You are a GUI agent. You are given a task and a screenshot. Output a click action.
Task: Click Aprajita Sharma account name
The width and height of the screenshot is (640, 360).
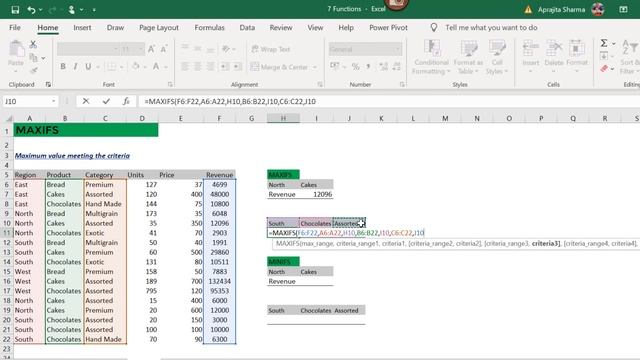pos(561,9)
